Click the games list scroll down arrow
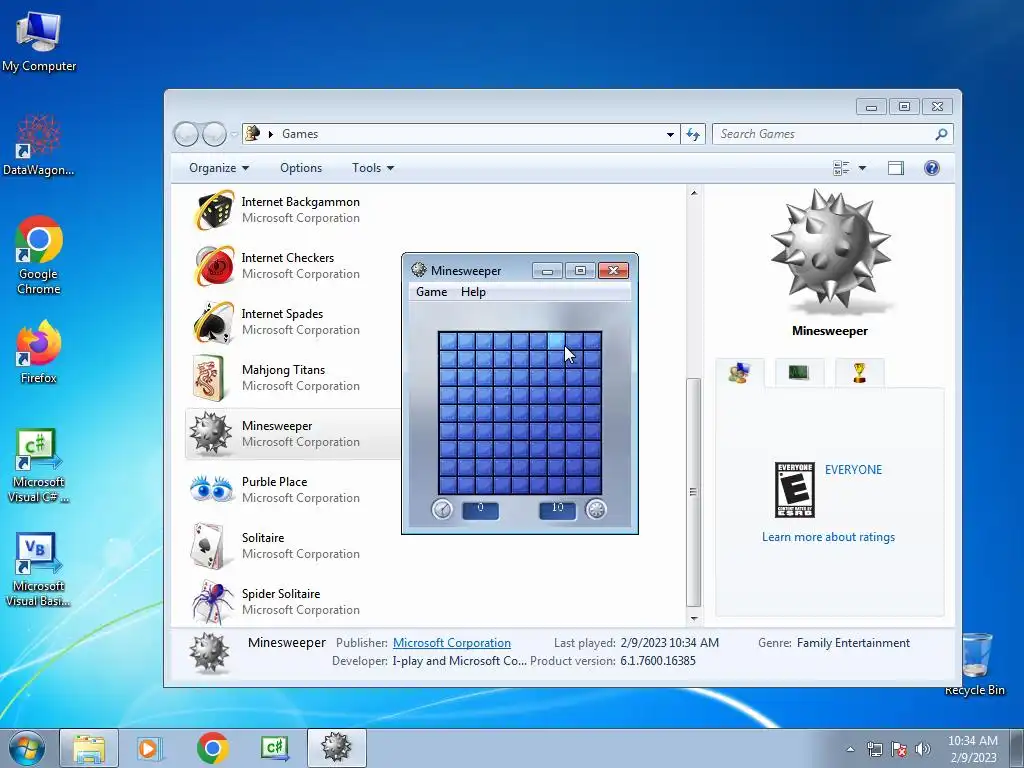Viewport: 1024px width, 768px height. (x=694, y=618)
